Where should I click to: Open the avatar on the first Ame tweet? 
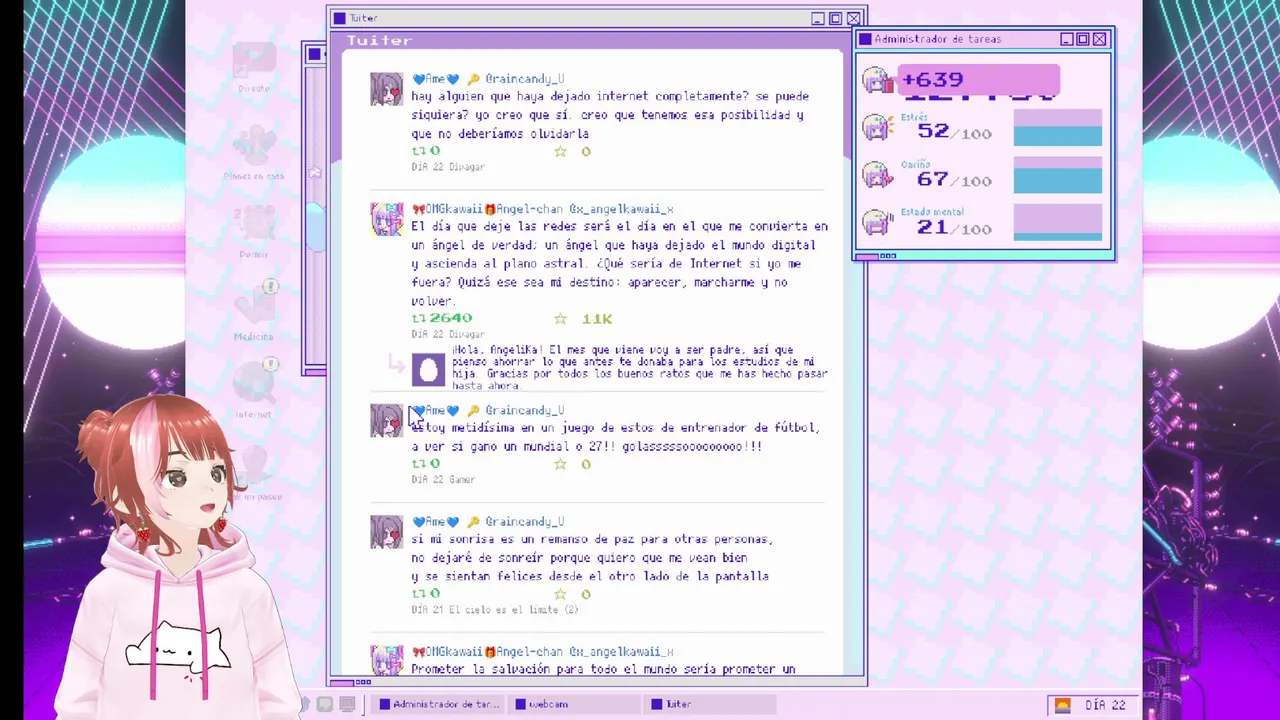point(387,89)
